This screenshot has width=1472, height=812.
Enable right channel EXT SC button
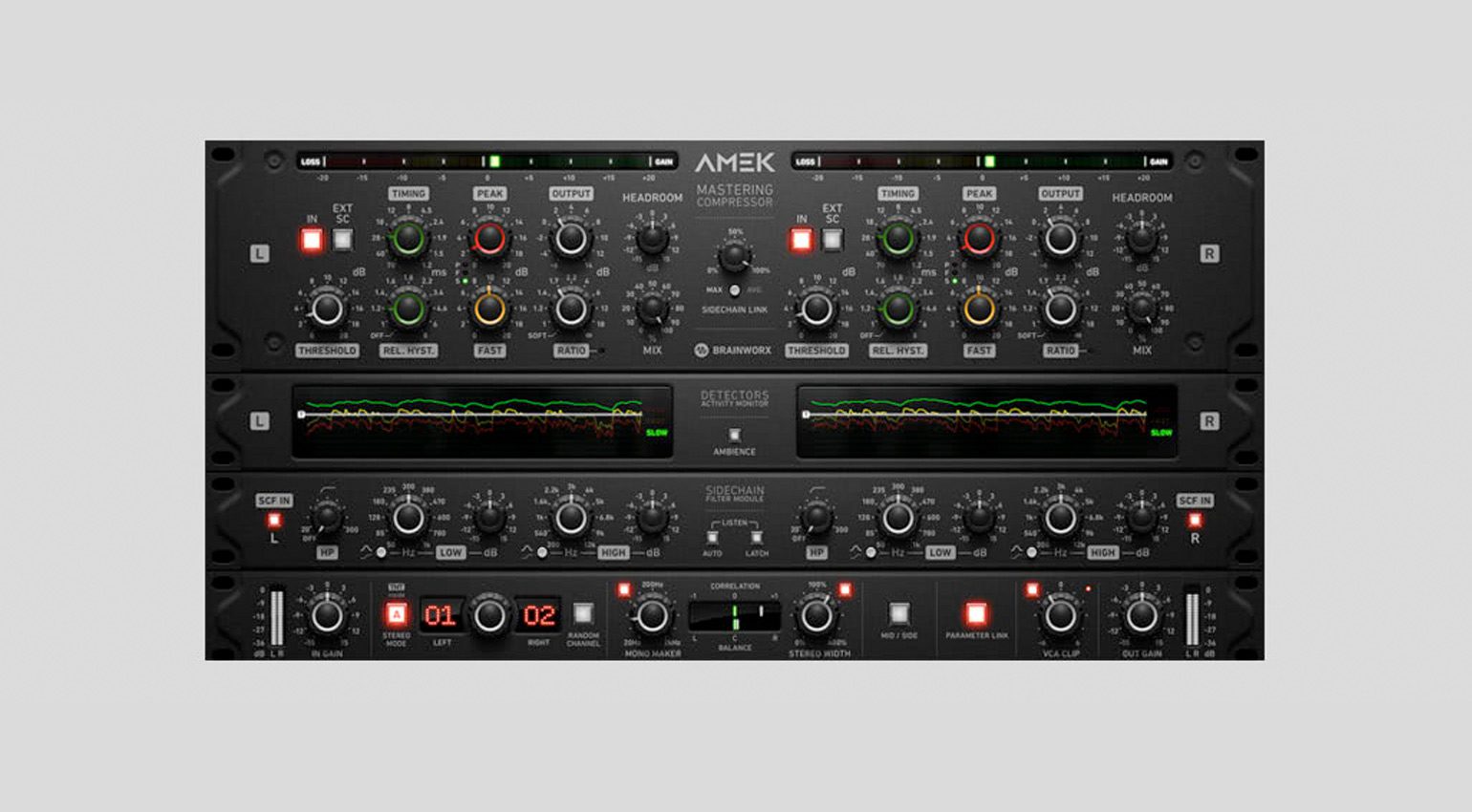pyautogui.click(x=832, y=240)
